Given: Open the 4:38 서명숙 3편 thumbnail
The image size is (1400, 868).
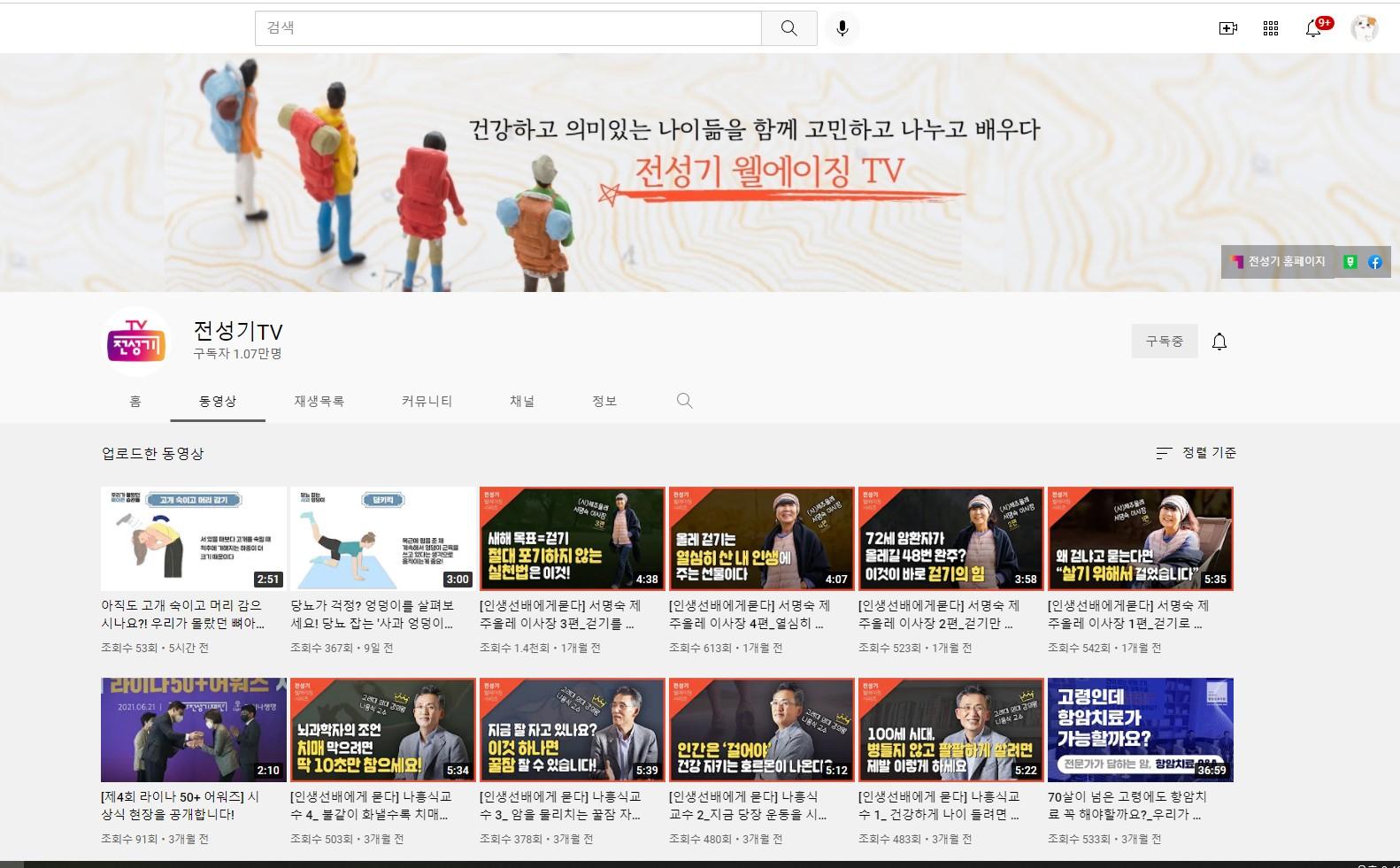Looking at the screenshot, I should pos(573,539).
